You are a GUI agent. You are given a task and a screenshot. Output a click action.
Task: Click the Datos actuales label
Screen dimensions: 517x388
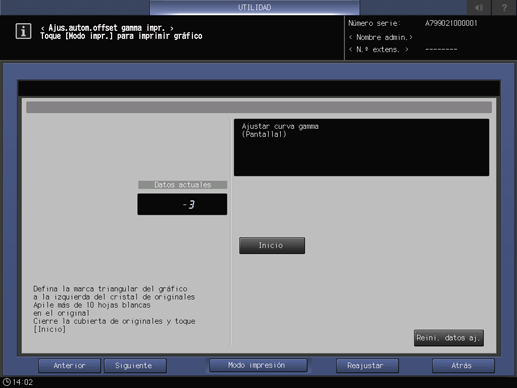(x=183, y=185)
